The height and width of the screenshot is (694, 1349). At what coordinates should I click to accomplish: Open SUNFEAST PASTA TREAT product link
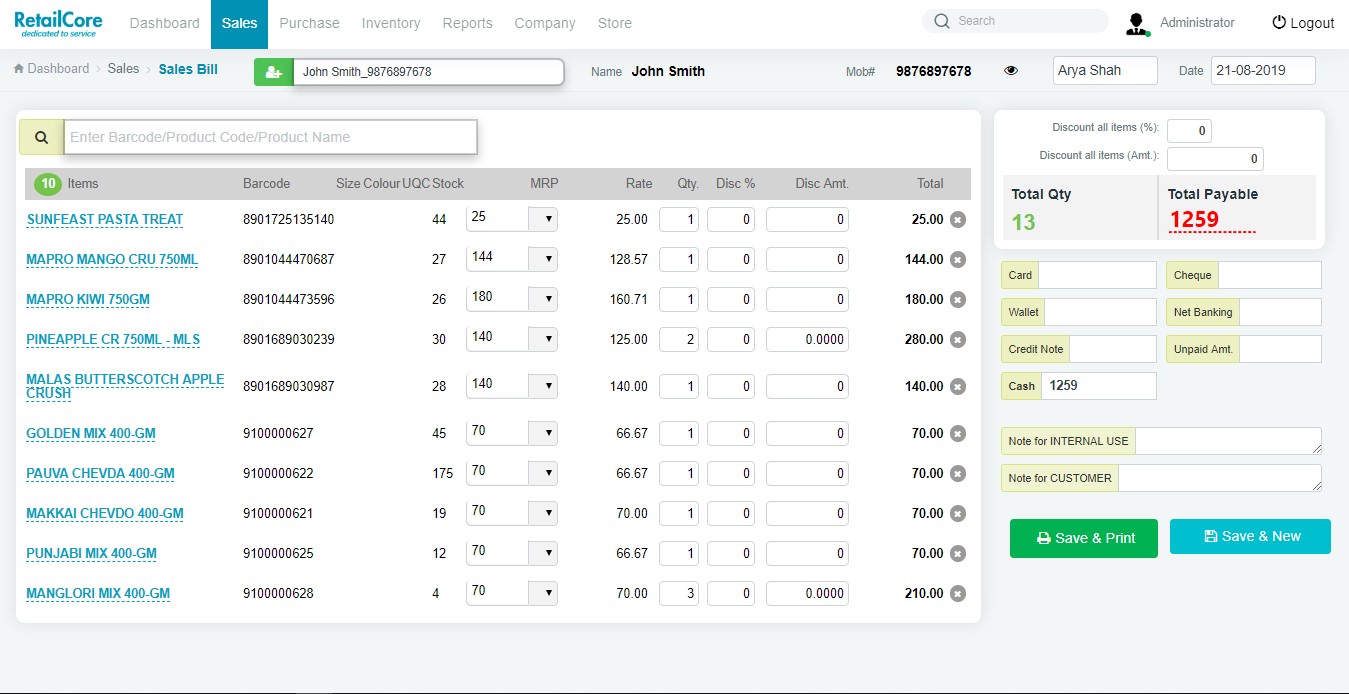click(105, 220)
